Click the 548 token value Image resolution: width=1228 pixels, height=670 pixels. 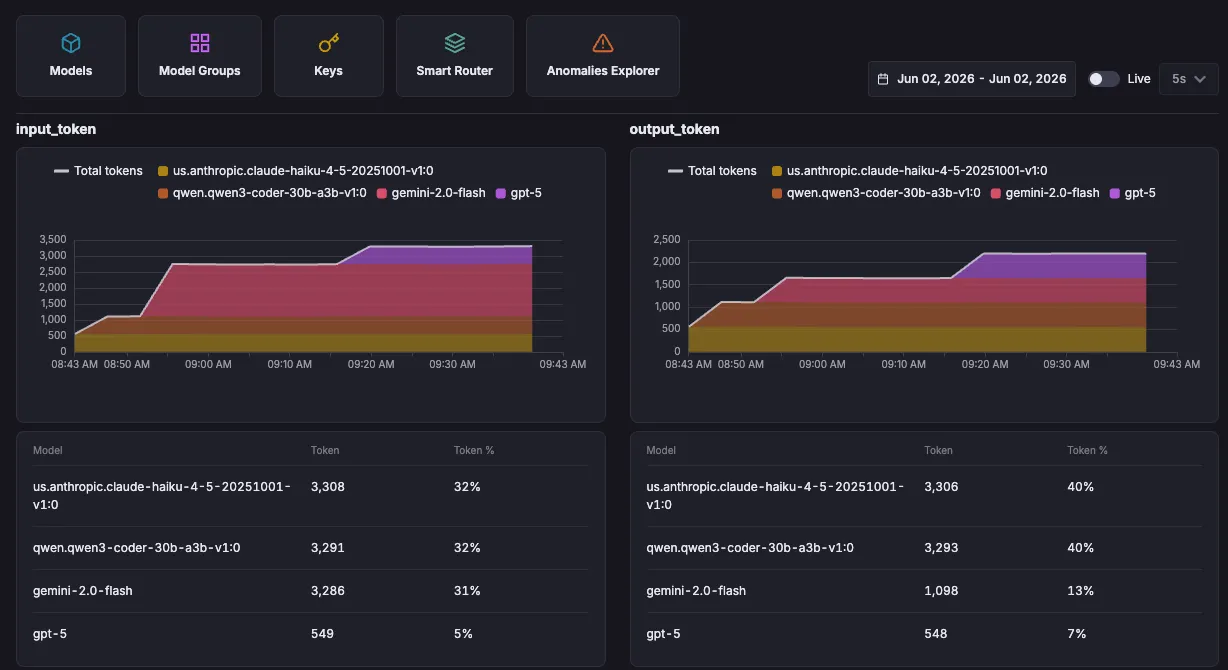coord(936,634)
